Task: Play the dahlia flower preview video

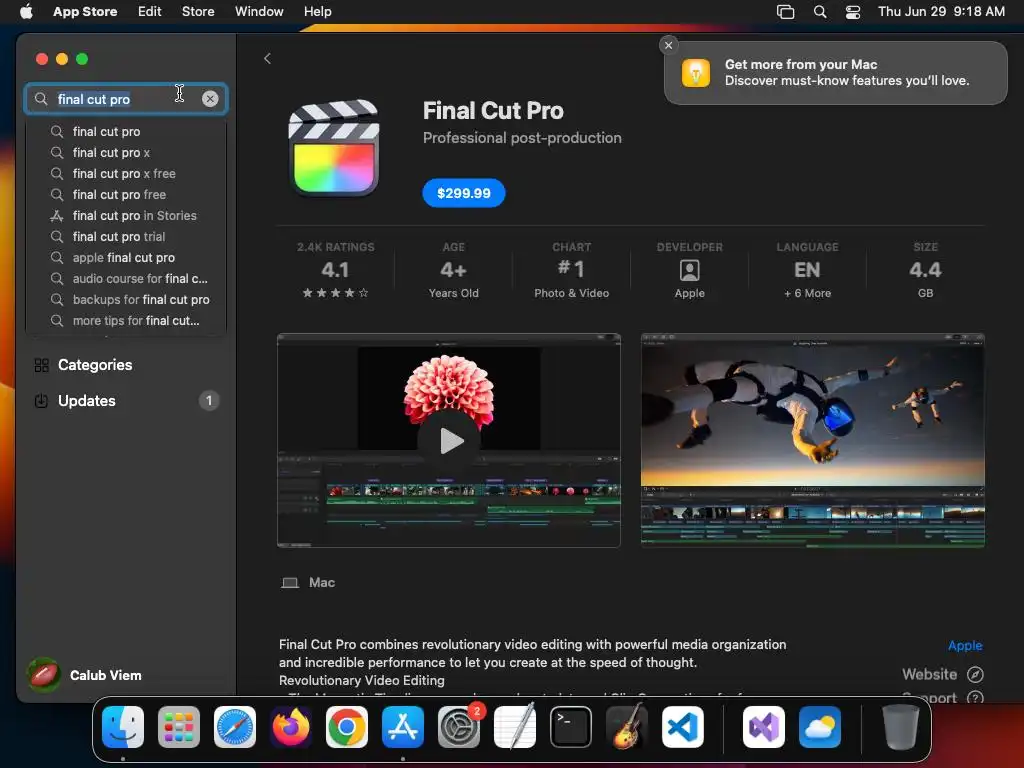Action: [x=450, y=441]
